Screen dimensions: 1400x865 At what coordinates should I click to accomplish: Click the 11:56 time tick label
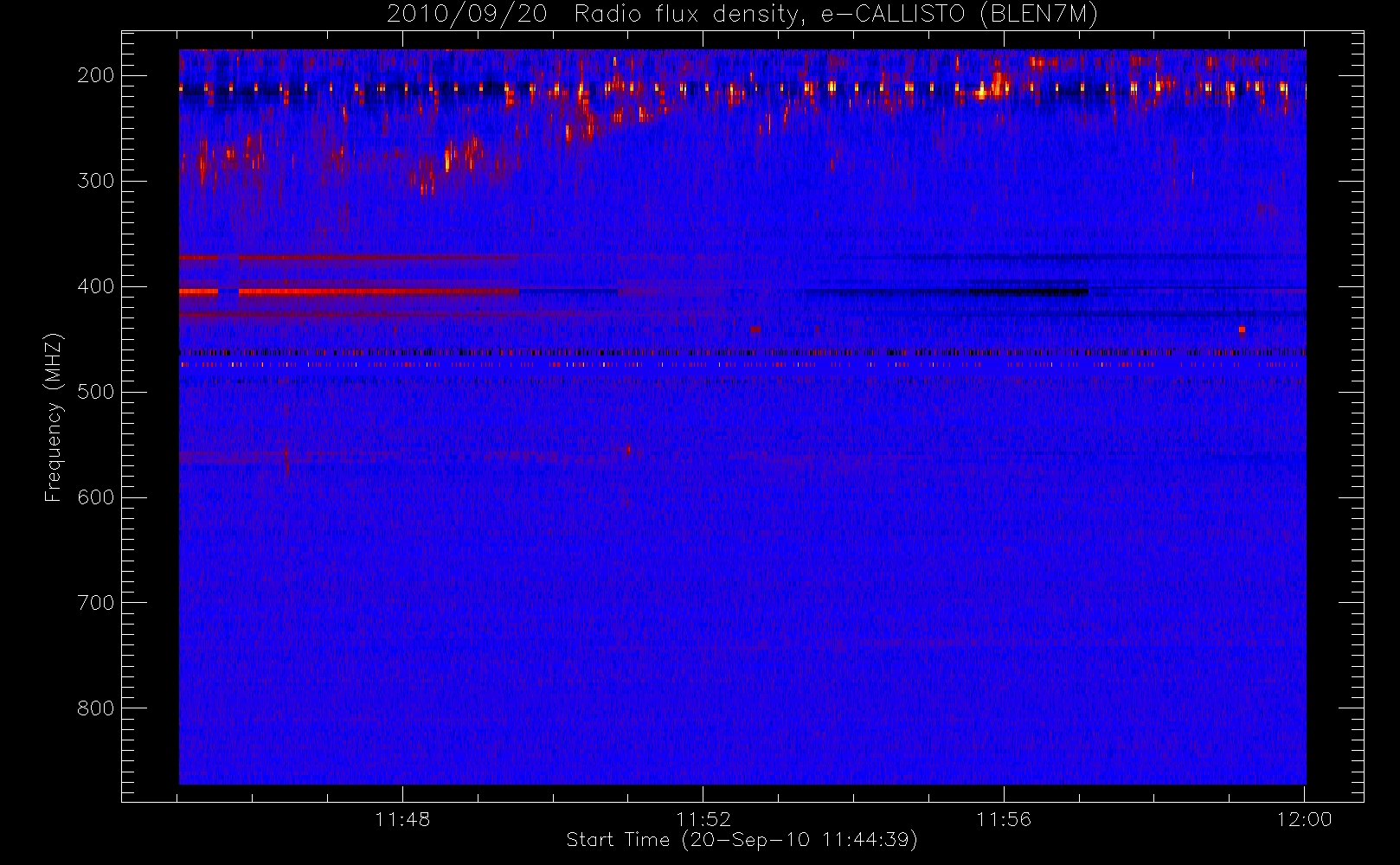pos(1004,819)
